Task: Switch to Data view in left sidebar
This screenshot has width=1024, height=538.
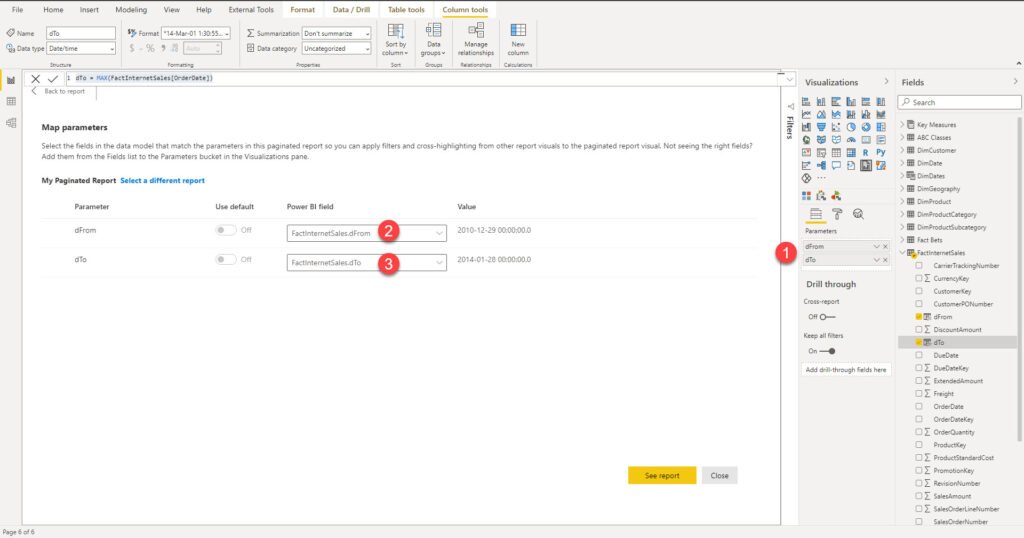Action: pyautogui.click(x=11, y=101)
